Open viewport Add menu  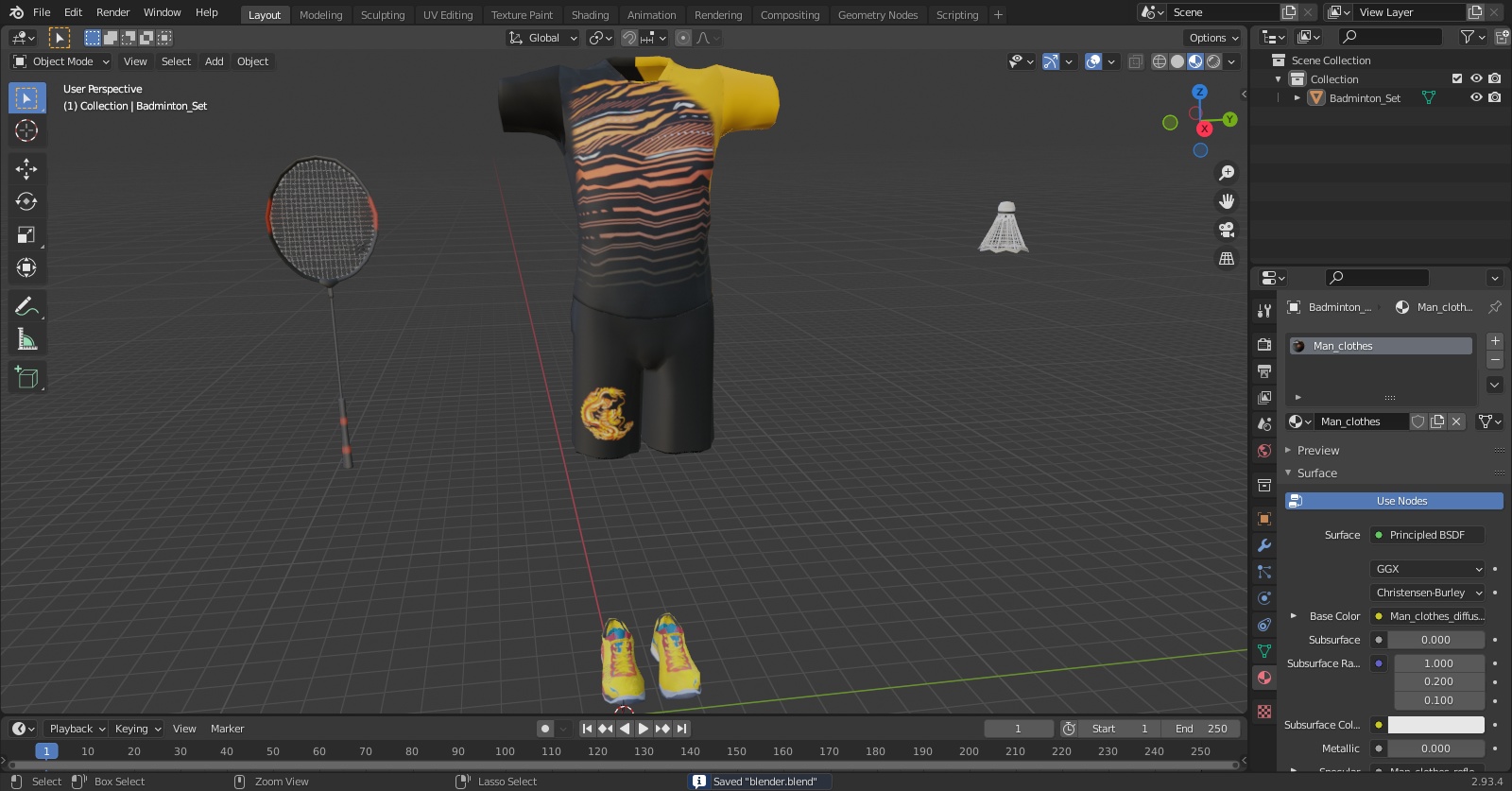coord(215,61)
